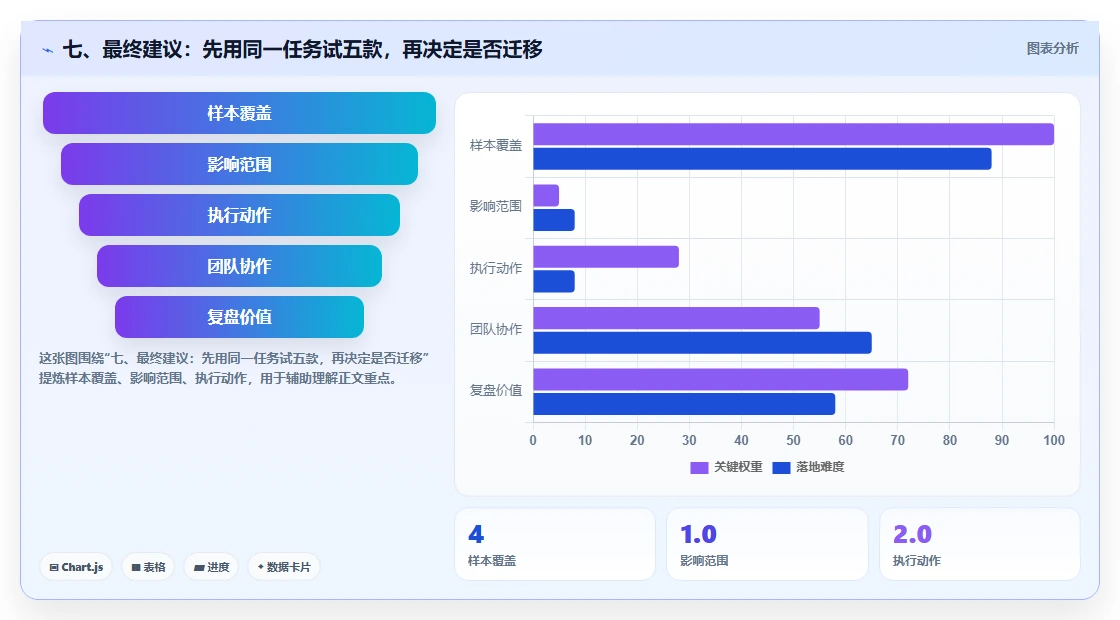Click the 进度 tag chip
Image resolution: width=1120 pixels, height=620 pixels.
[x=211, y=567]
